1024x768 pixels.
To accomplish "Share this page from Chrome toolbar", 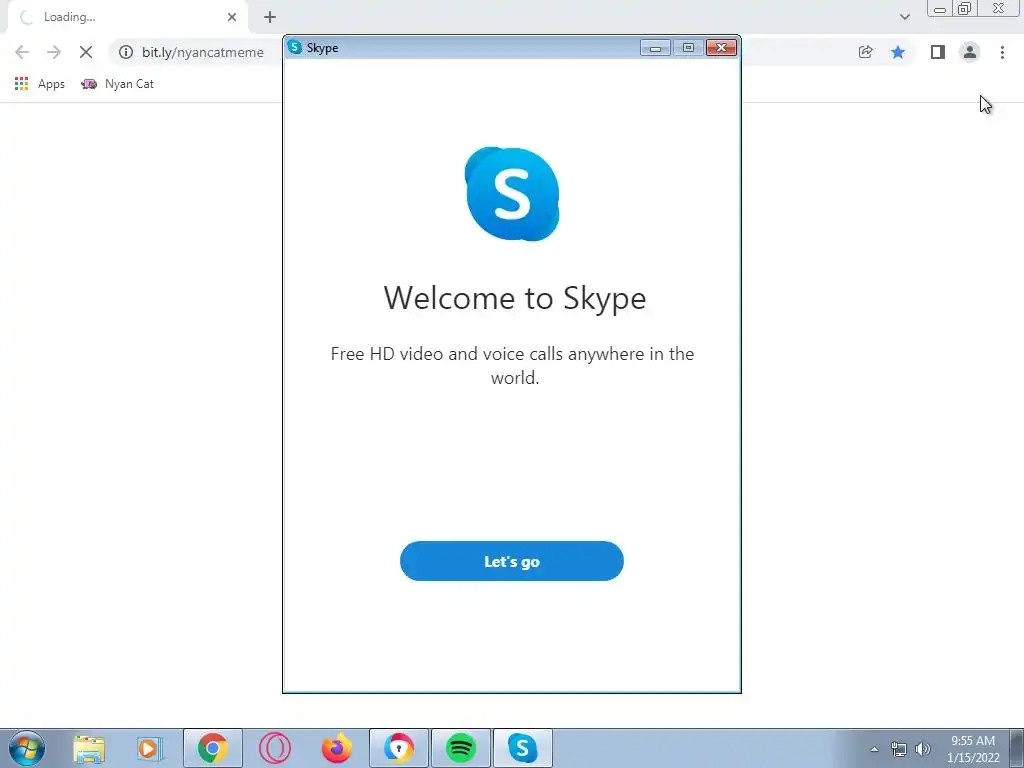I will tap(865, 52).
